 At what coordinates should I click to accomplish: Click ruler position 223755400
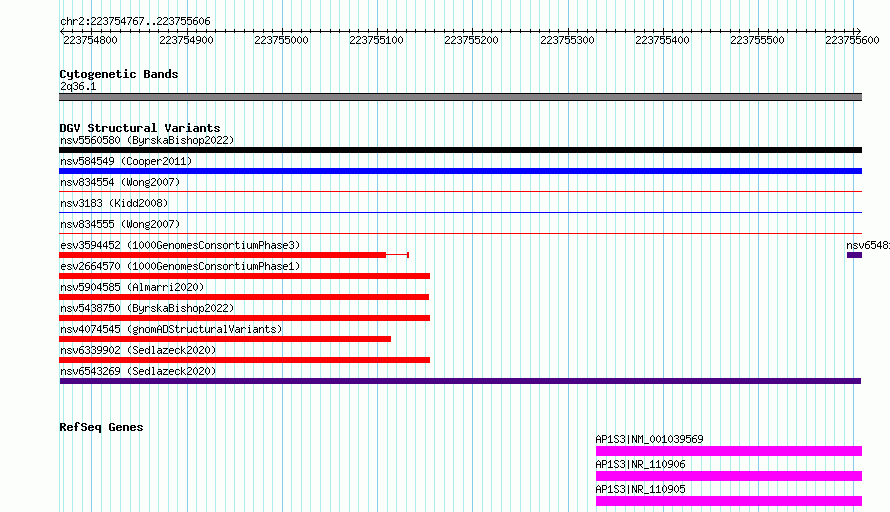662,40
